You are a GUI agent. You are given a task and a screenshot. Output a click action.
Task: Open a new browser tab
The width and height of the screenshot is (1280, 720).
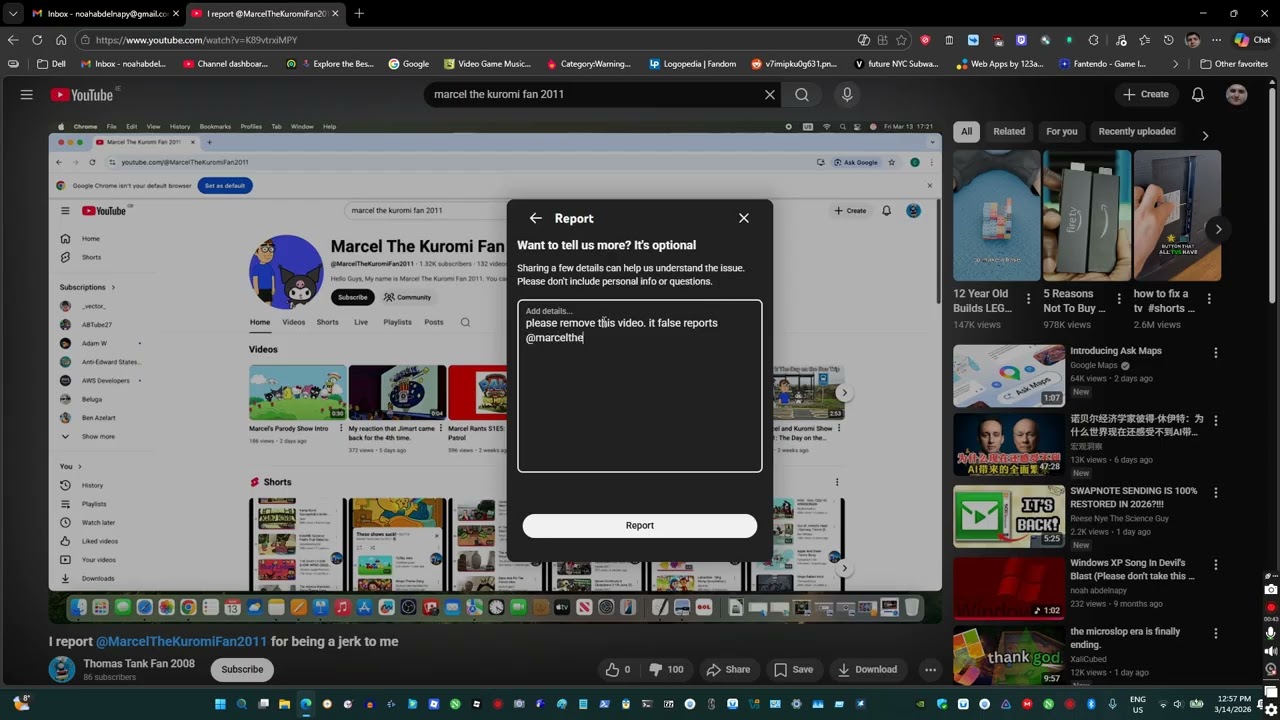click(359, 13)
